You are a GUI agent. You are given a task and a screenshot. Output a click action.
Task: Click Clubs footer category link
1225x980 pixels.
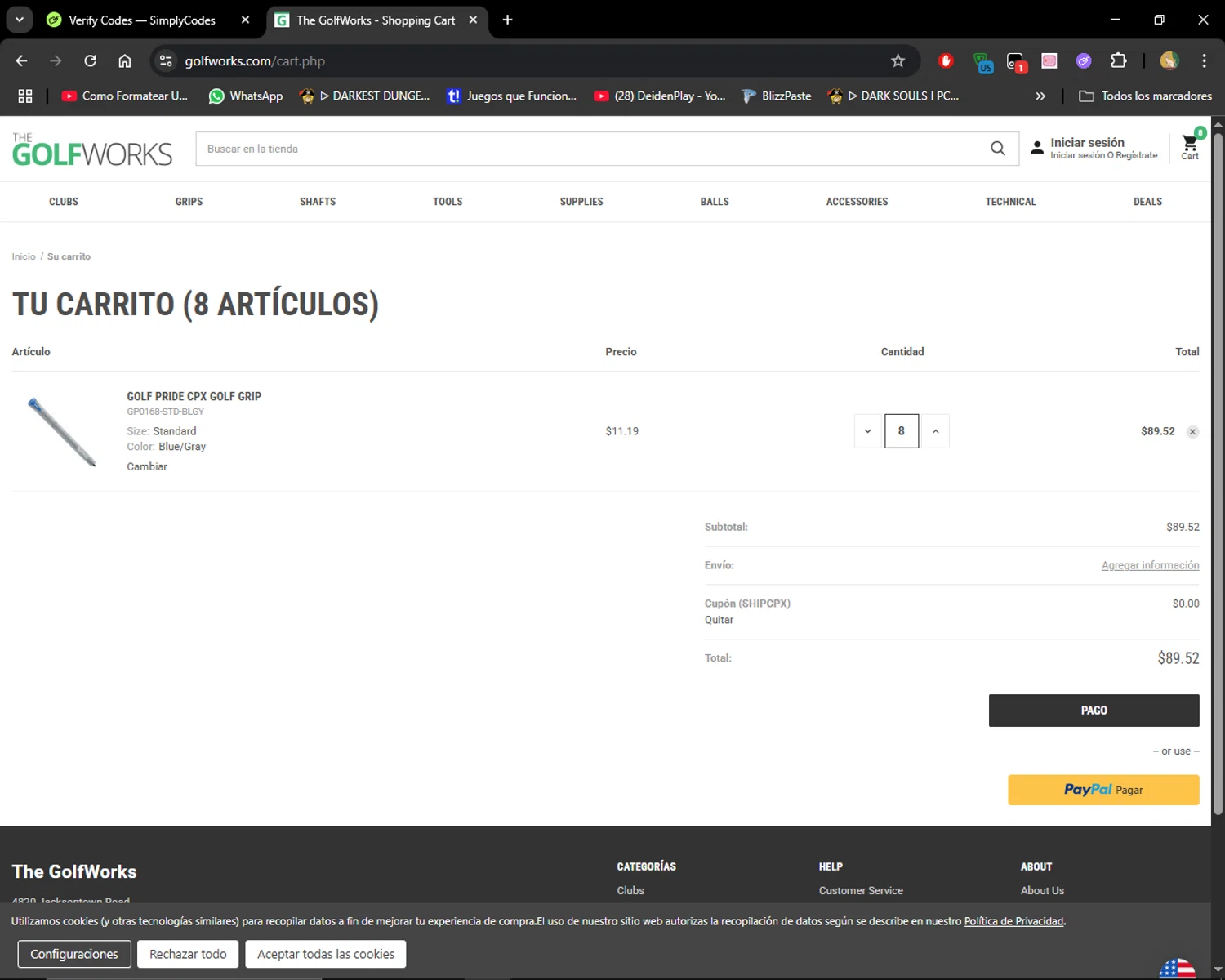[x=630, y=891]
